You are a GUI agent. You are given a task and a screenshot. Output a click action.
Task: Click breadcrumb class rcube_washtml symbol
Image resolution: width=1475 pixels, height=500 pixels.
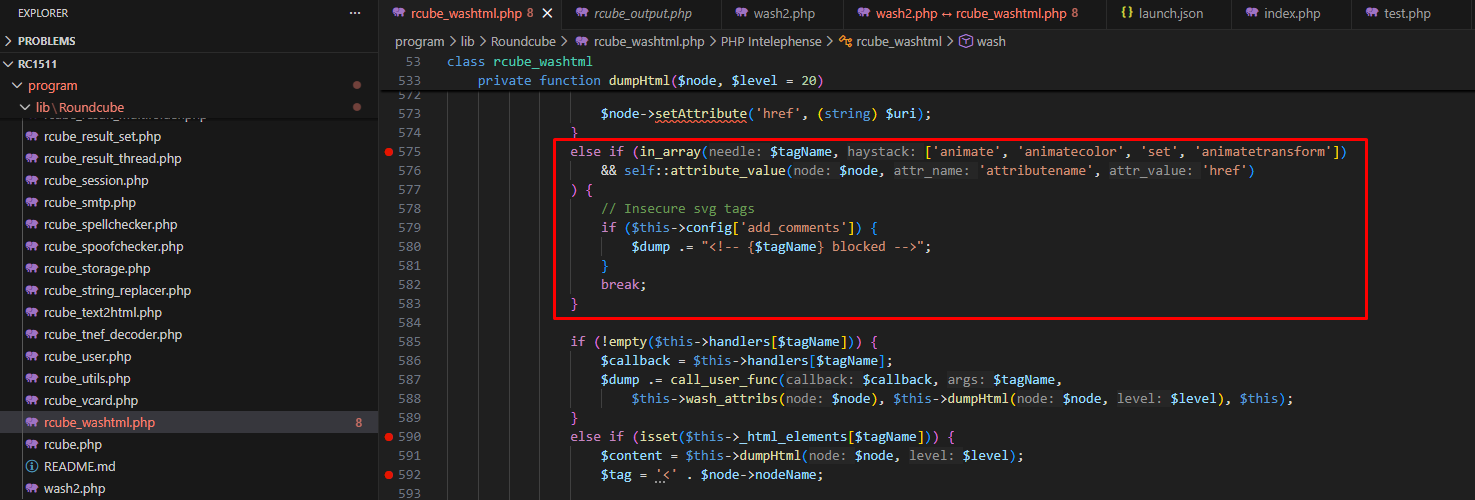[890, 41]
